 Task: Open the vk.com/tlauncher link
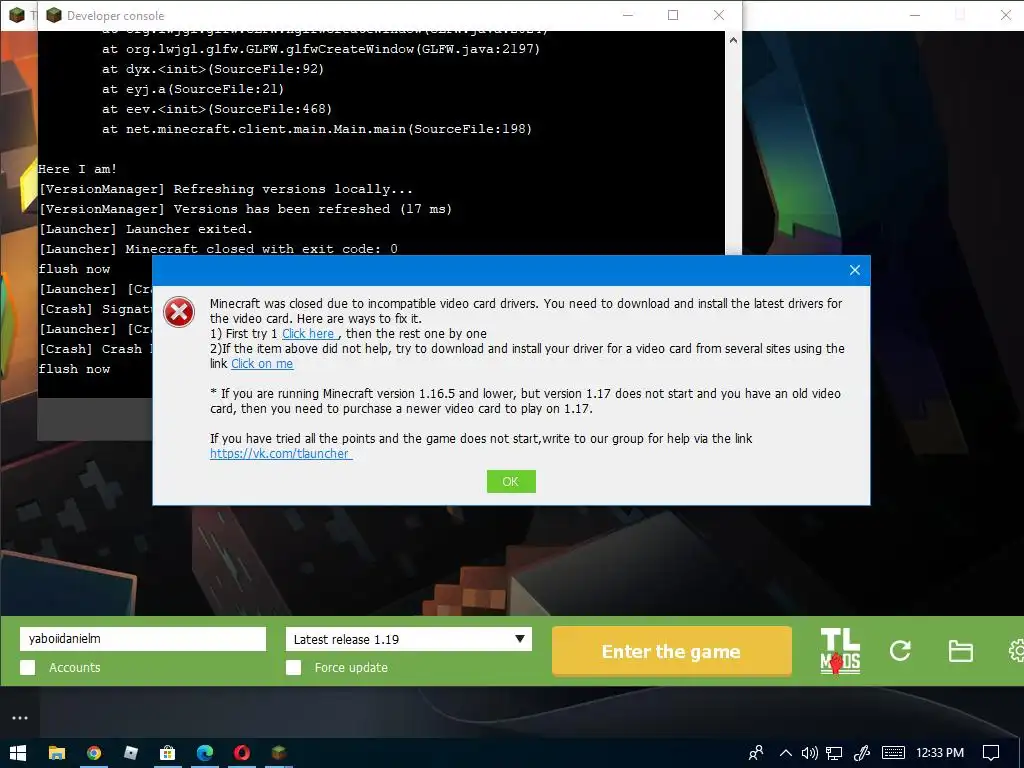pyautogui.click(x=281, y=454)
